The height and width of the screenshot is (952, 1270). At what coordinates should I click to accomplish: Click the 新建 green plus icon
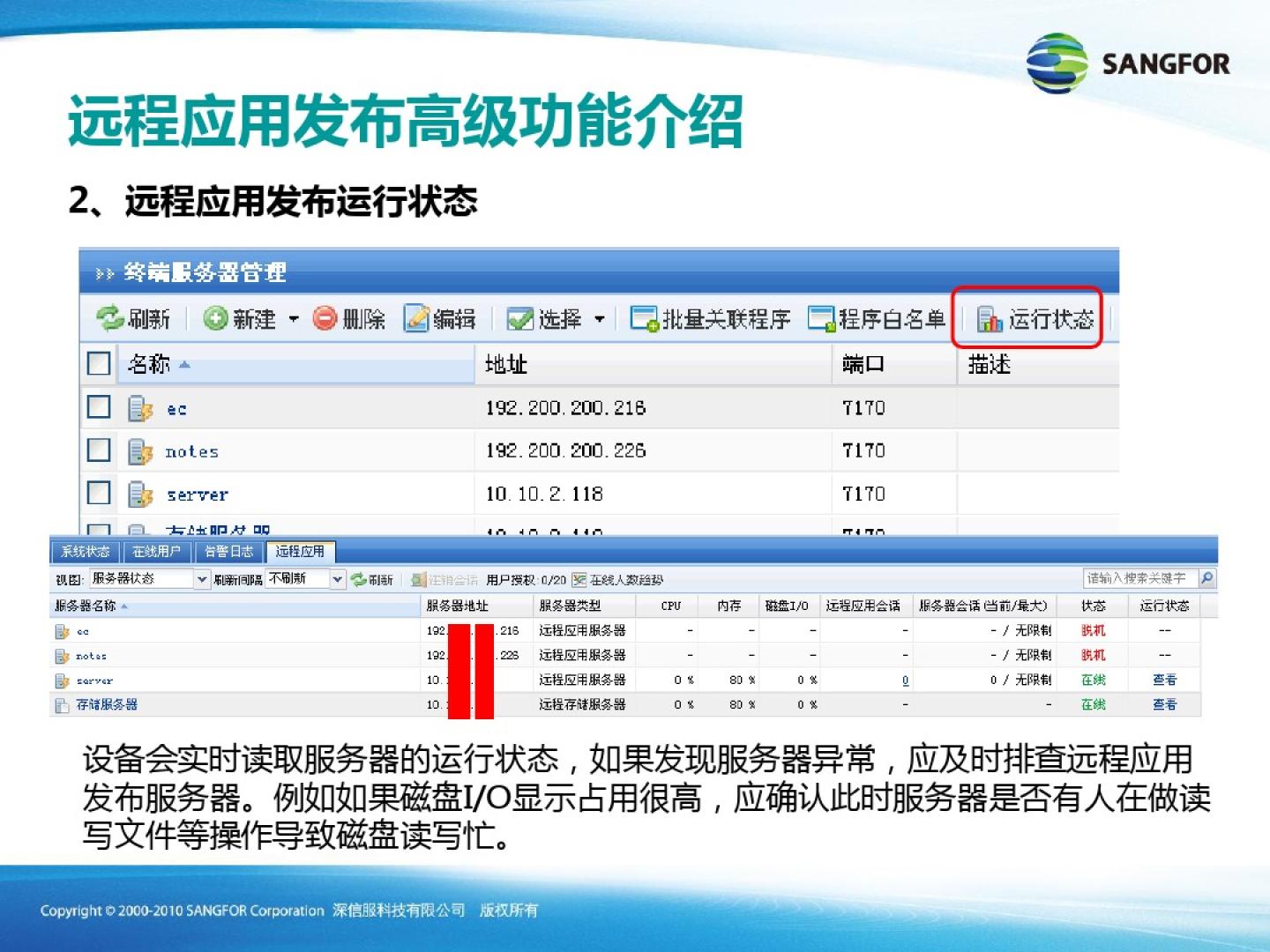click(x=215, y=318)
